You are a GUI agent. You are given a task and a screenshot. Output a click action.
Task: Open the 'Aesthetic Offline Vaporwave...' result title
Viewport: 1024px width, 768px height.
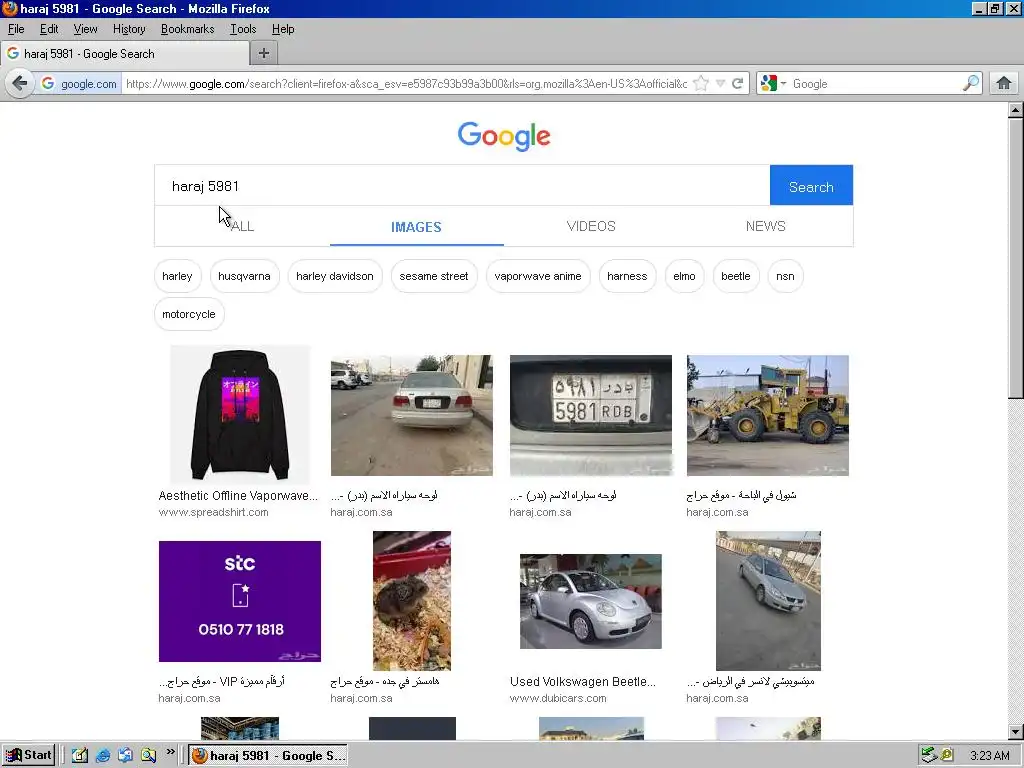point(238,496)
